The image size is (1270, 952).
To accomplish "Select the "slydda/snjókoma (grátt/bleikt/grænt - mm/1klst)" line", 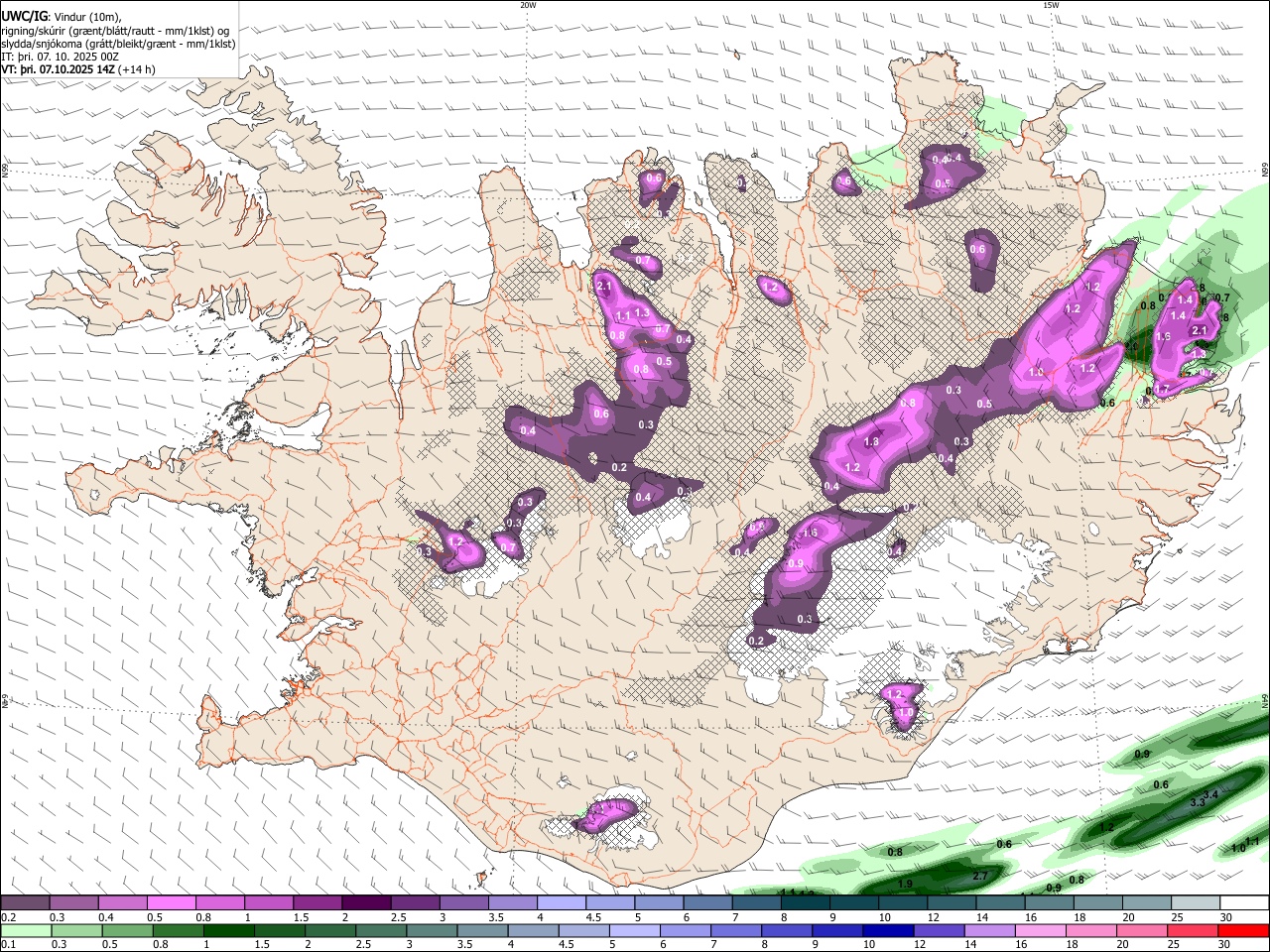I will pos(119,44).
